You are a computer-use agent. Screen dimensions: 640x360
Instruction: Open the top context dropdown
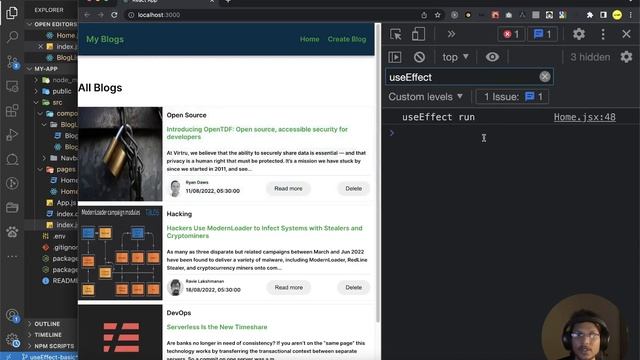click(456, 57)
